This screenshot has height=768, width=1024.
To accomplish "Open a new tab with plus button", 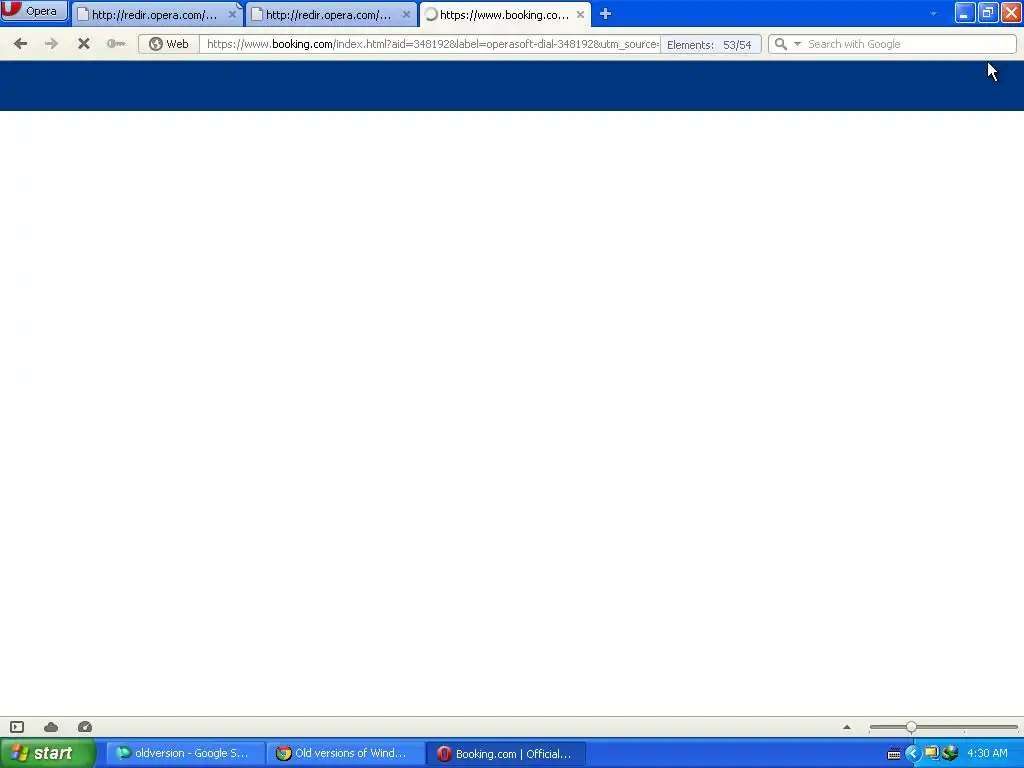I will [x=605, y=14].
